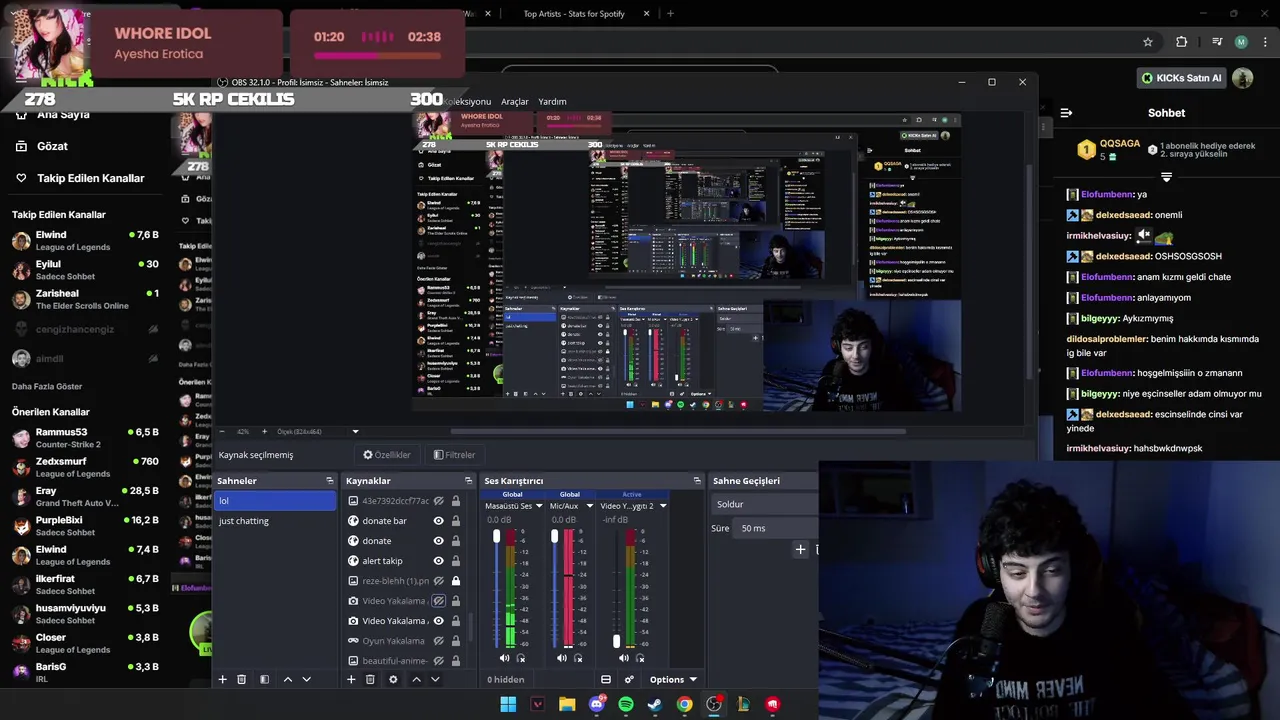Screen dimensions: 1280x720
Task: Click the Özellikler button
Action: click(387, 455)
